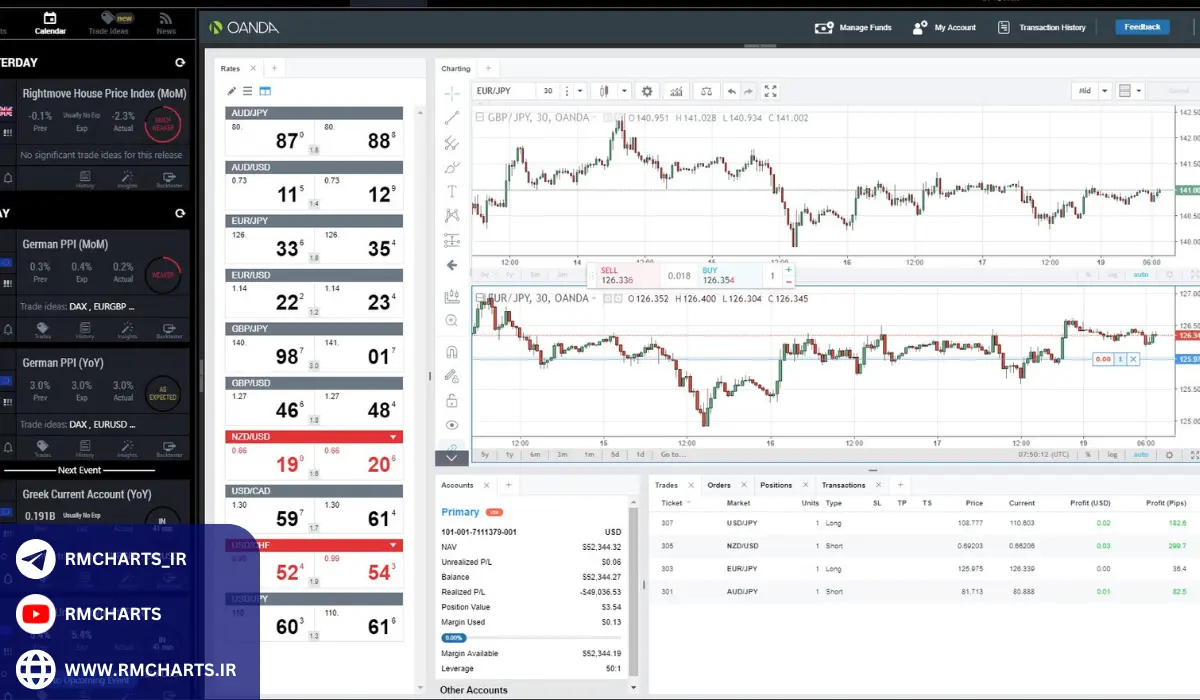1200x700 pixels.
Task: Click the Feedback button
Action: click(1142, 27)
